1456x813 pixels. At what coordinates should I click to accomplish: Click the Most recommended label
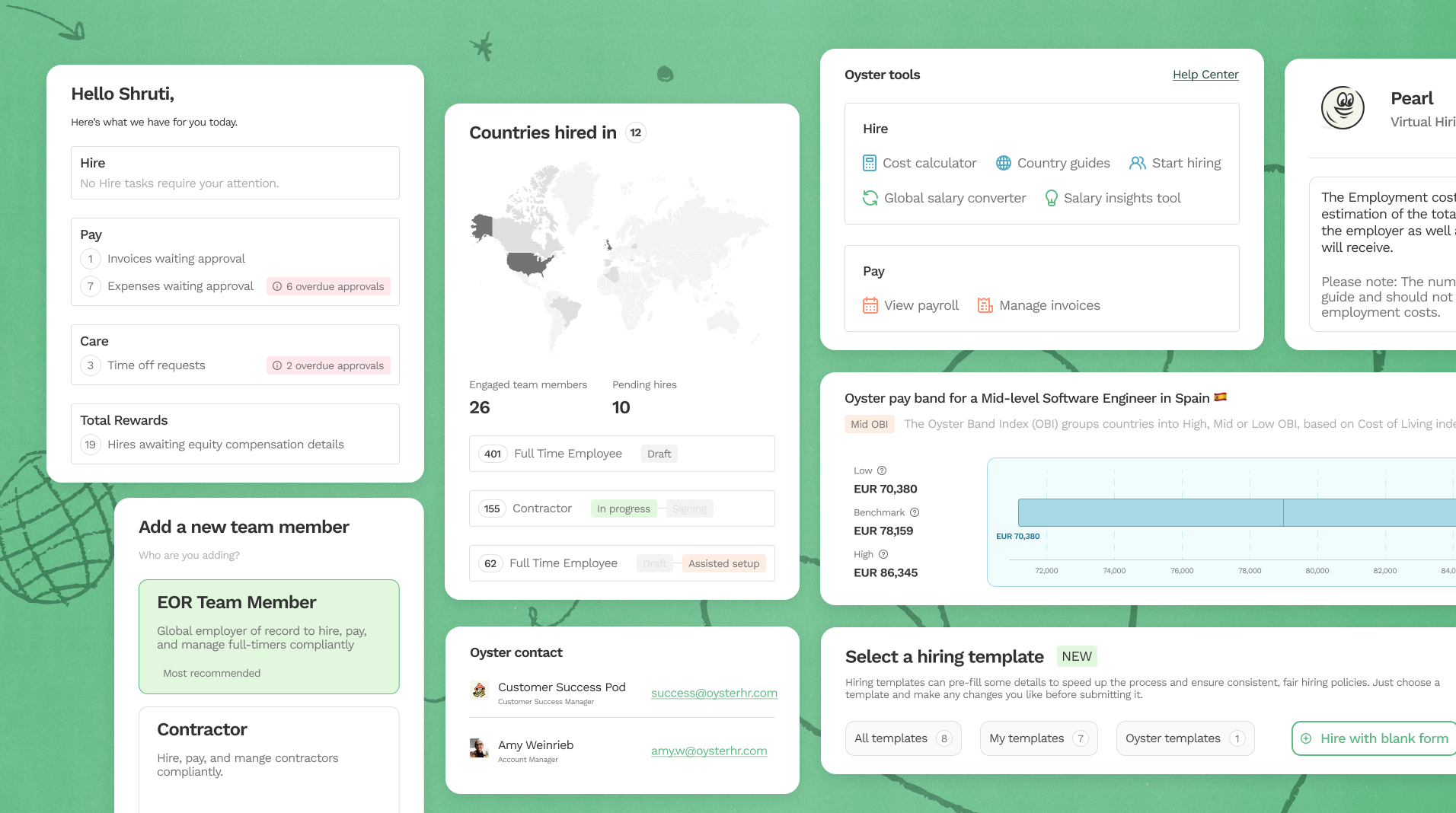click(212, 673)
